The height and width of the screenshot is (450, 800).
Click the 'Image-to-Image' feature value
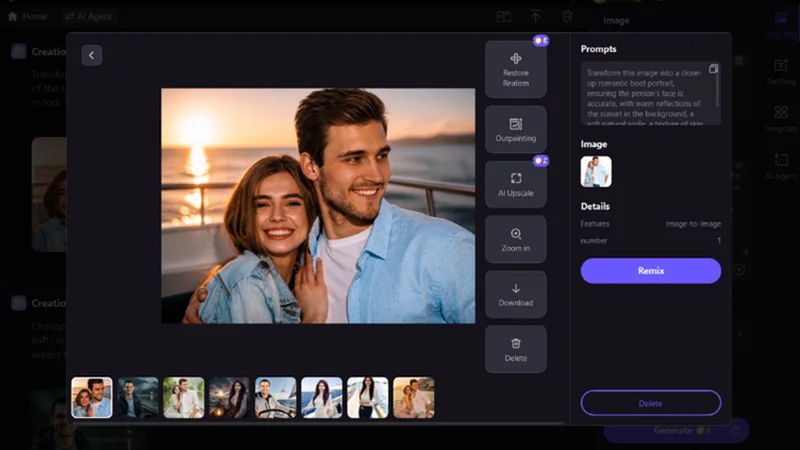click(x=693, y=224)
